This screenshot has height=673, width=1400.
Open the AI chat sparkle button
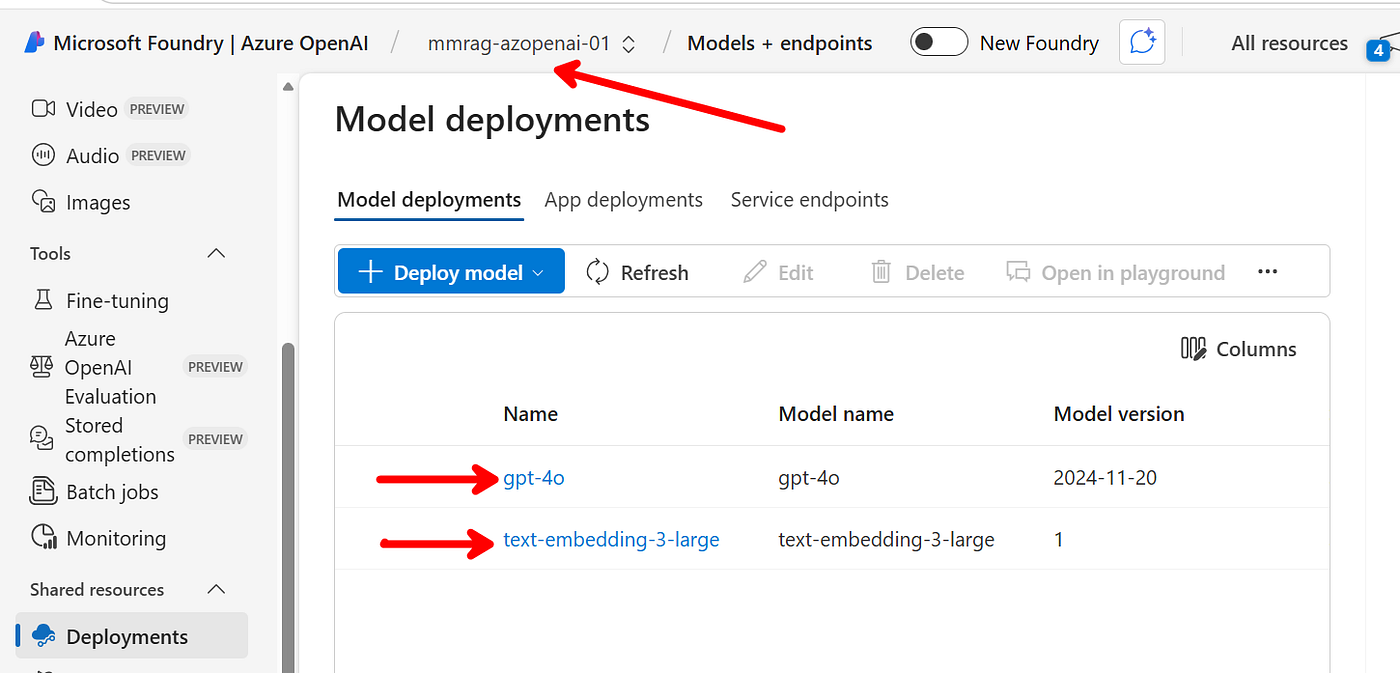coord(1142,43)
